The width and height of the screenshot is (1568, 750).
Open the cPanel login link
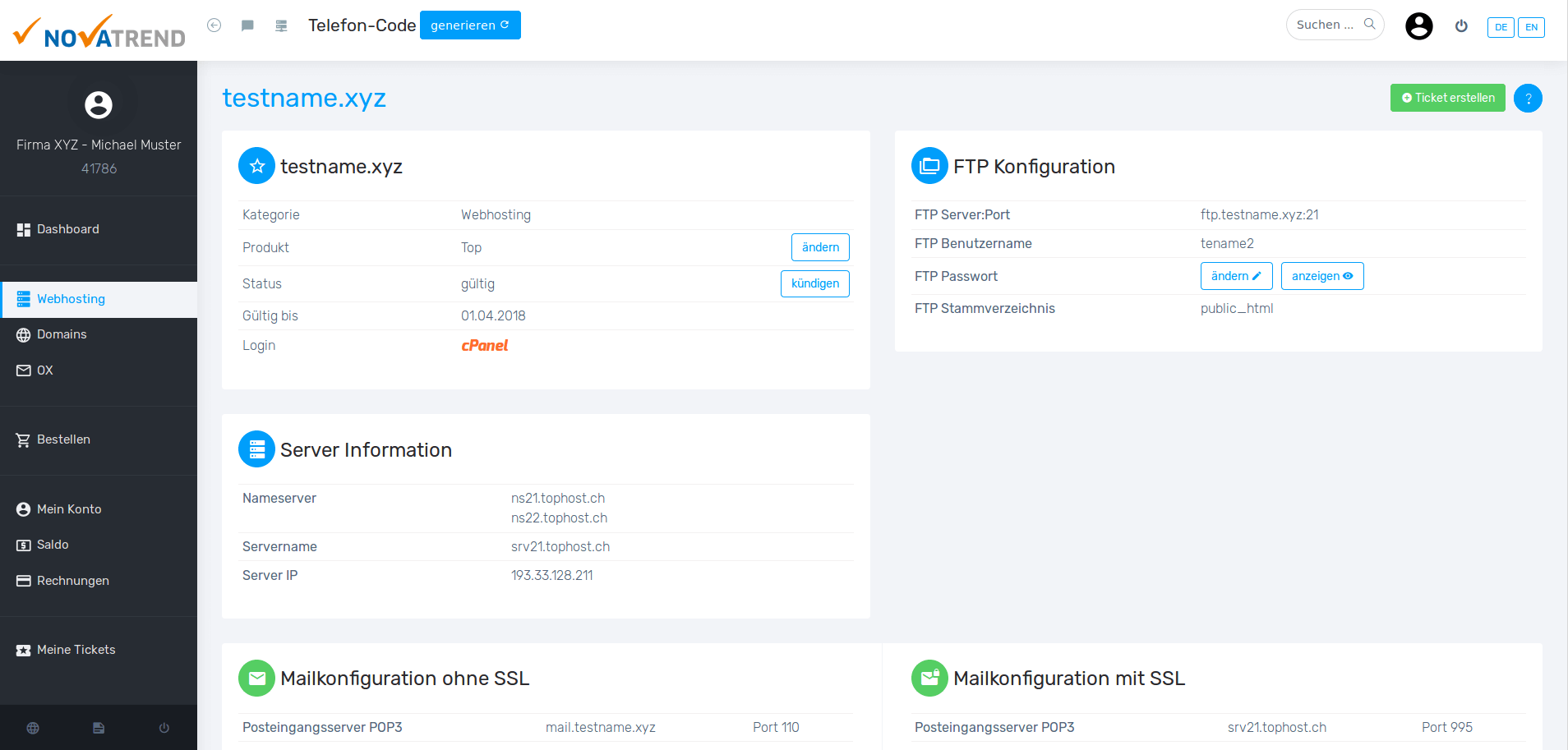point(484,346)
